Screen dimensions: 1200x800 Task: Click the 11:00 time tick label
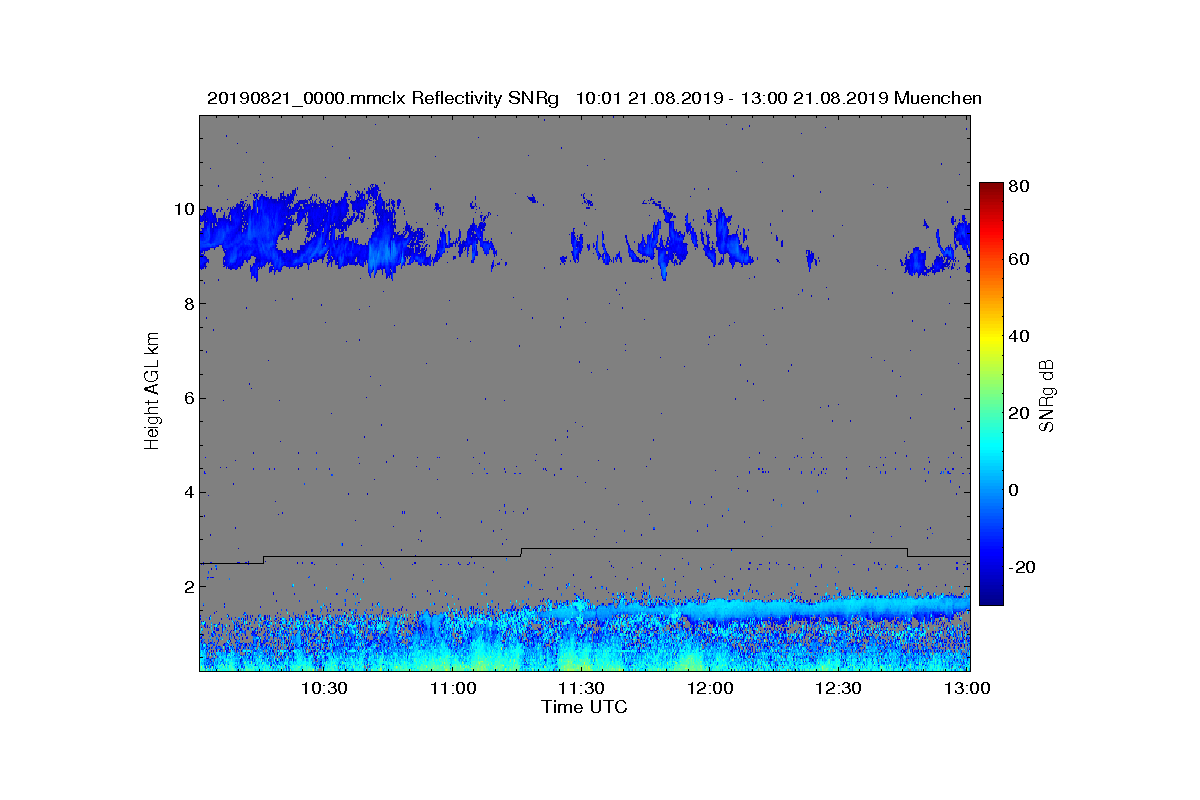(453, 689)
